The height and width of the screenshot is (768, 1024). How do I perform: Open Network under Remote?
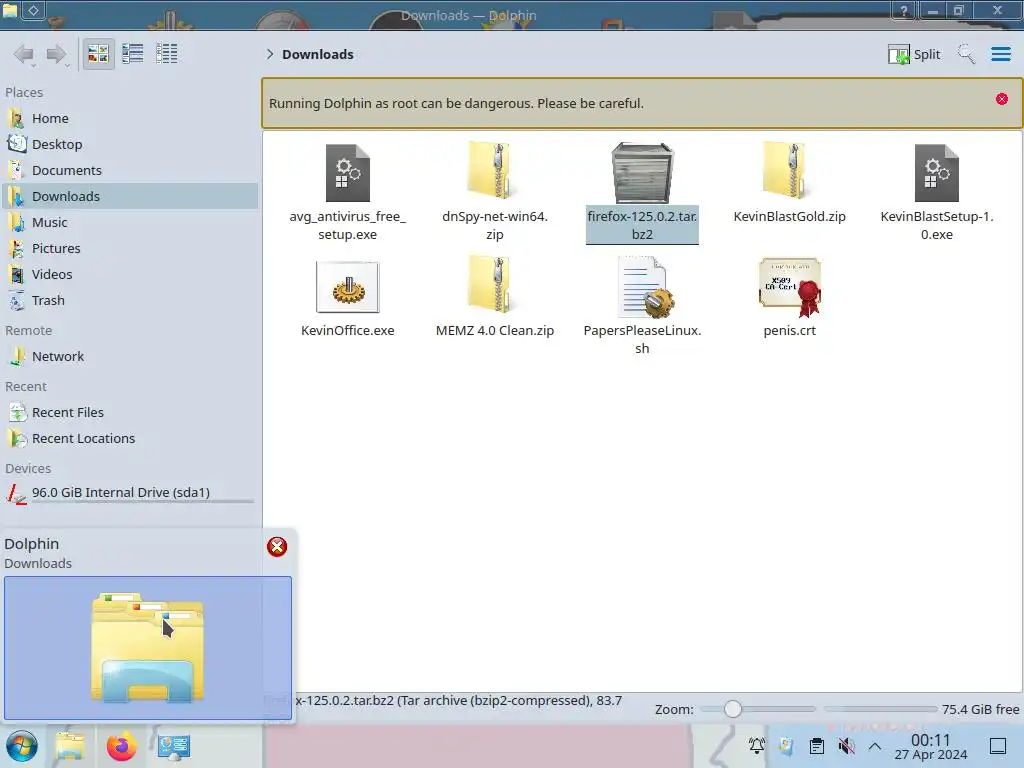click(129, 357)
